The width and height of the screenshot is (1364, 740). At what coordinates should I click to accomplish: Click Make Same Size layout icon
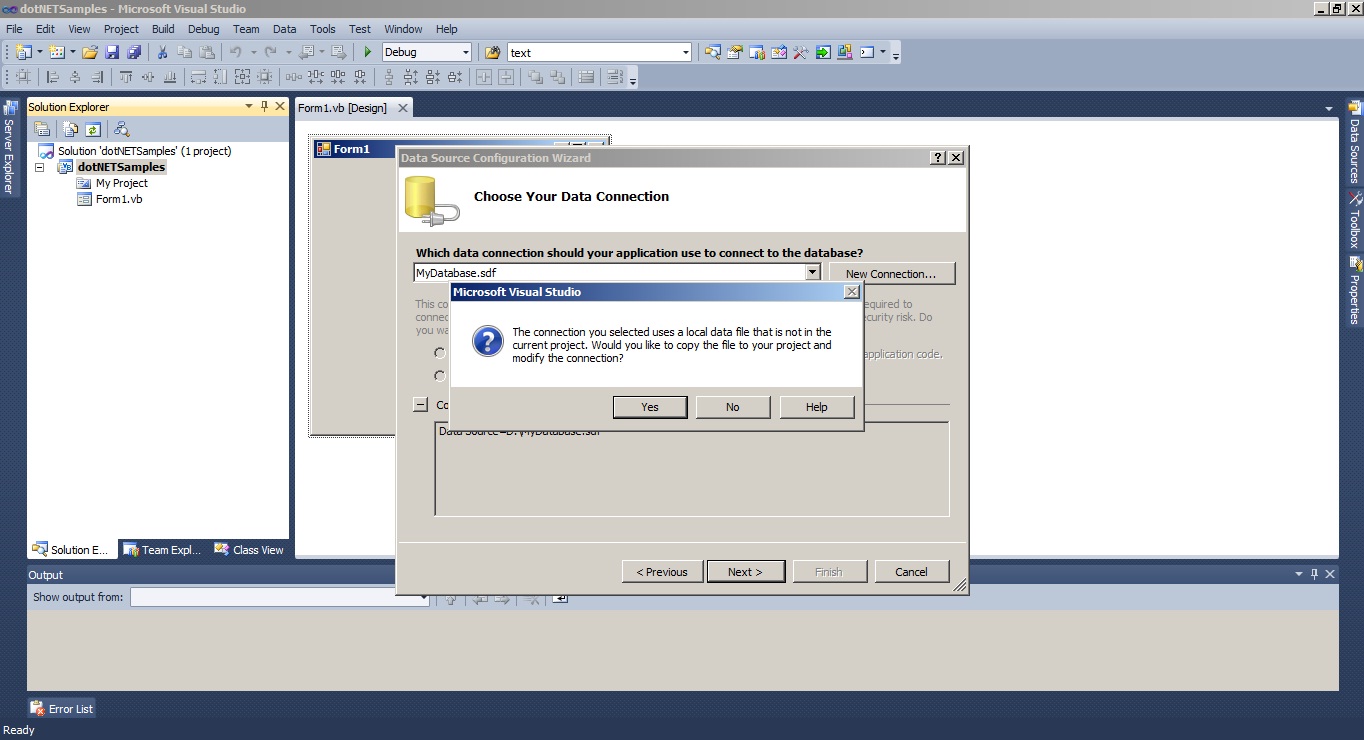242,76
